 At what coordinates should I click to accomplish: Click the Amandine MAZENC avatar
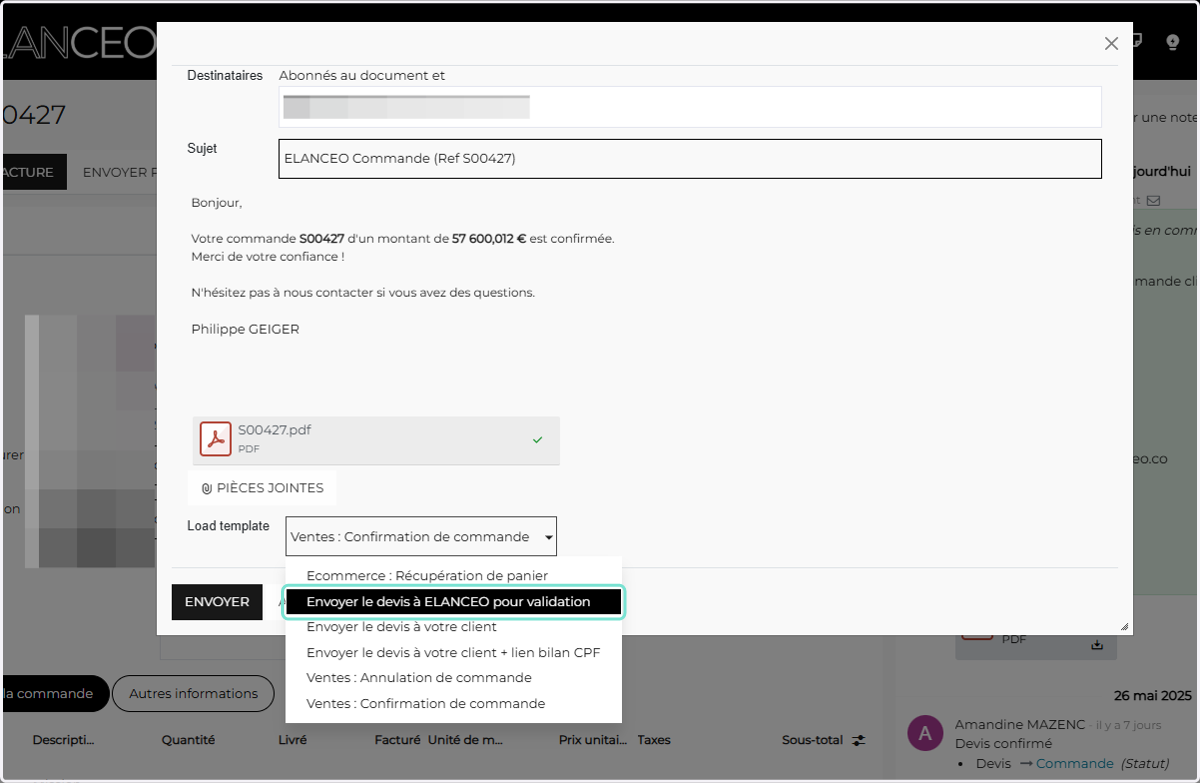[925, 733]
